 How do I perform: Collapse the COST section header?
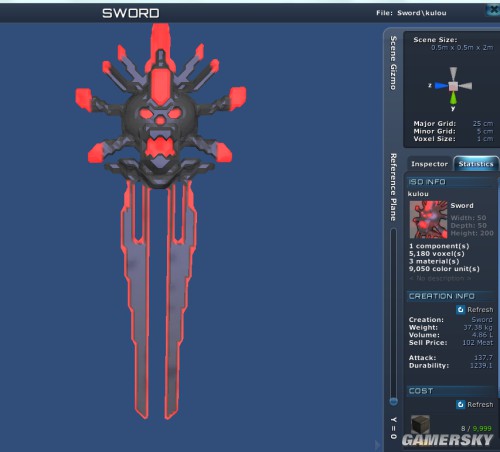coord(451,391)
